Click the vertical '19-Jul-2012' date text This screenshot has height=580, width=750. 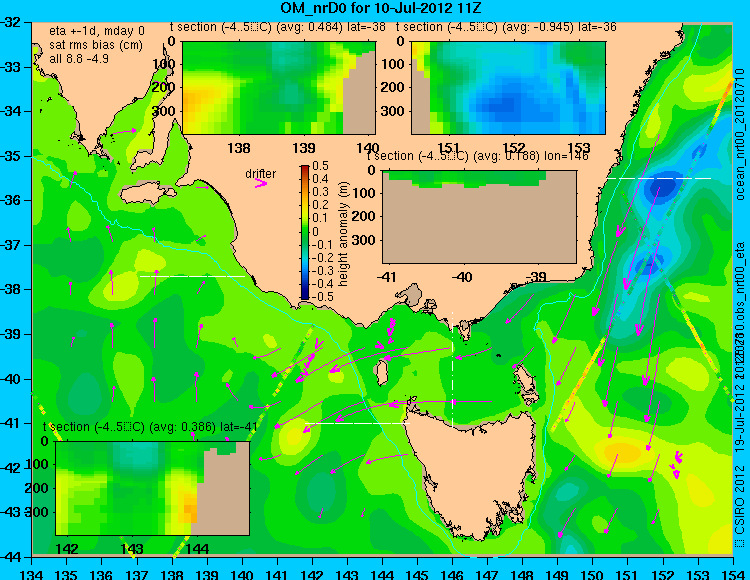[740, 417]
